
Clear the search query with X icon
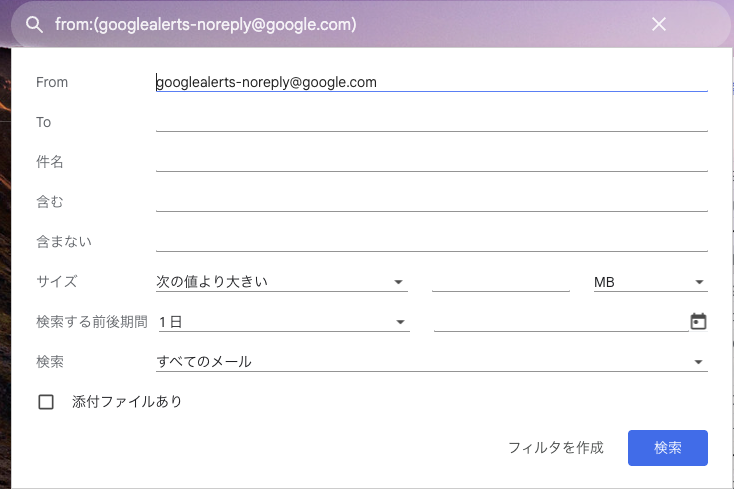pyautogui.click(x=659, y=24)
